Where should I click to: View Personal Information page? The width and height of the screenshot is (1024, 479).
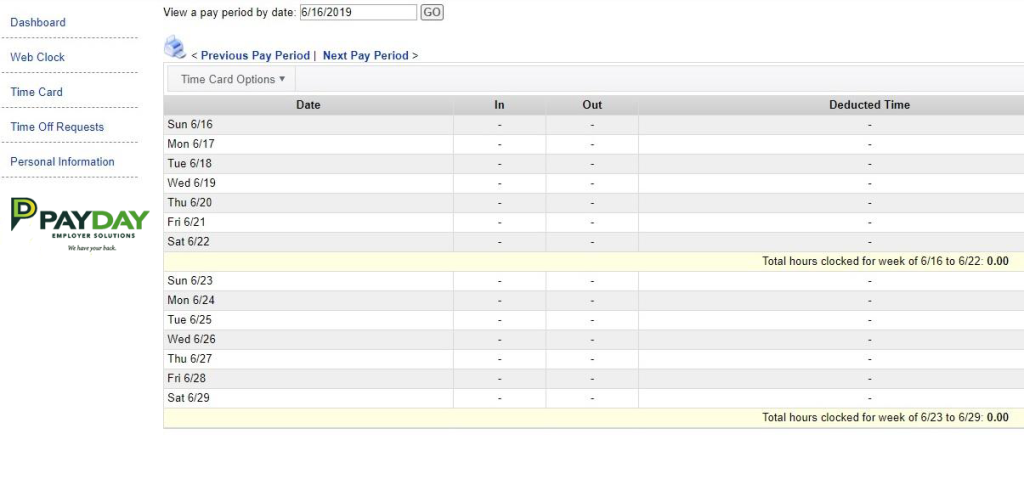[62, 162]
